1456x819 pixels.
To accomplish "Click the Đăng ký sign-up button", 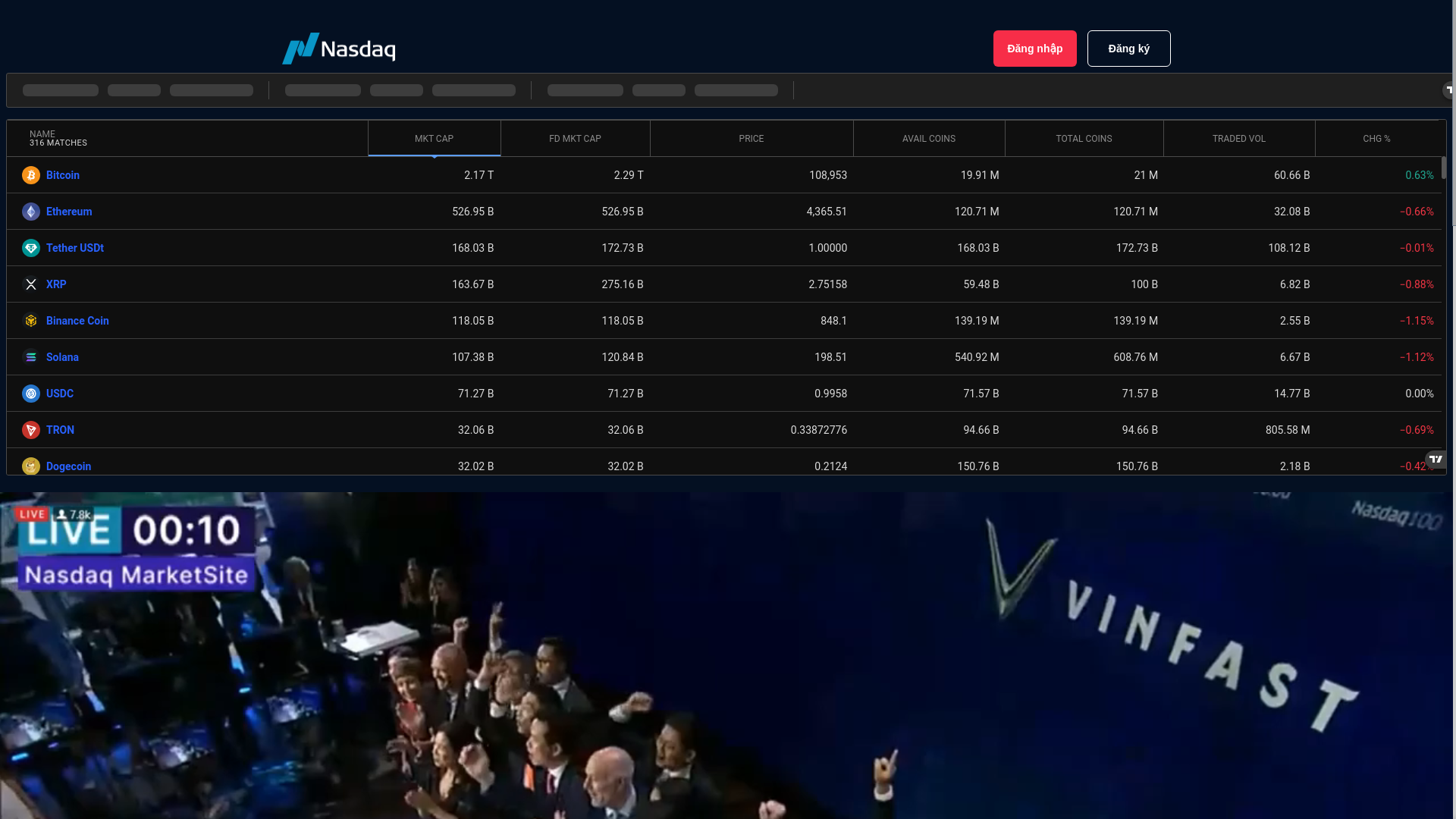I will (x=1129, y=49).
